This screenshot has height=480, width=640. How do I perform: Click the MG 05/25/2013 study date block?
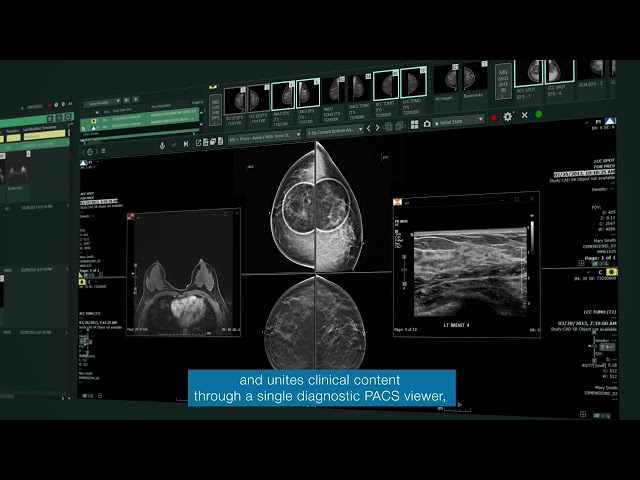503,81
